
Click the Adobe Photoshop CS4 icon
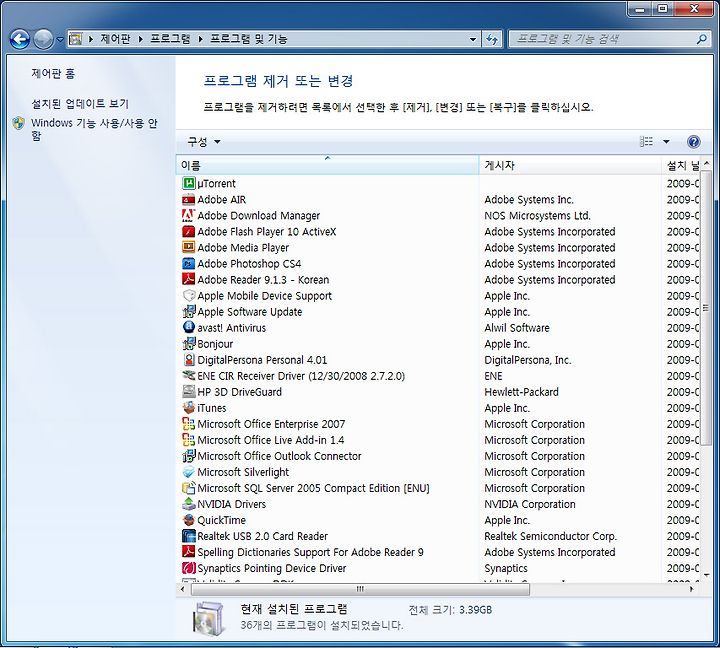pos(189,264)
